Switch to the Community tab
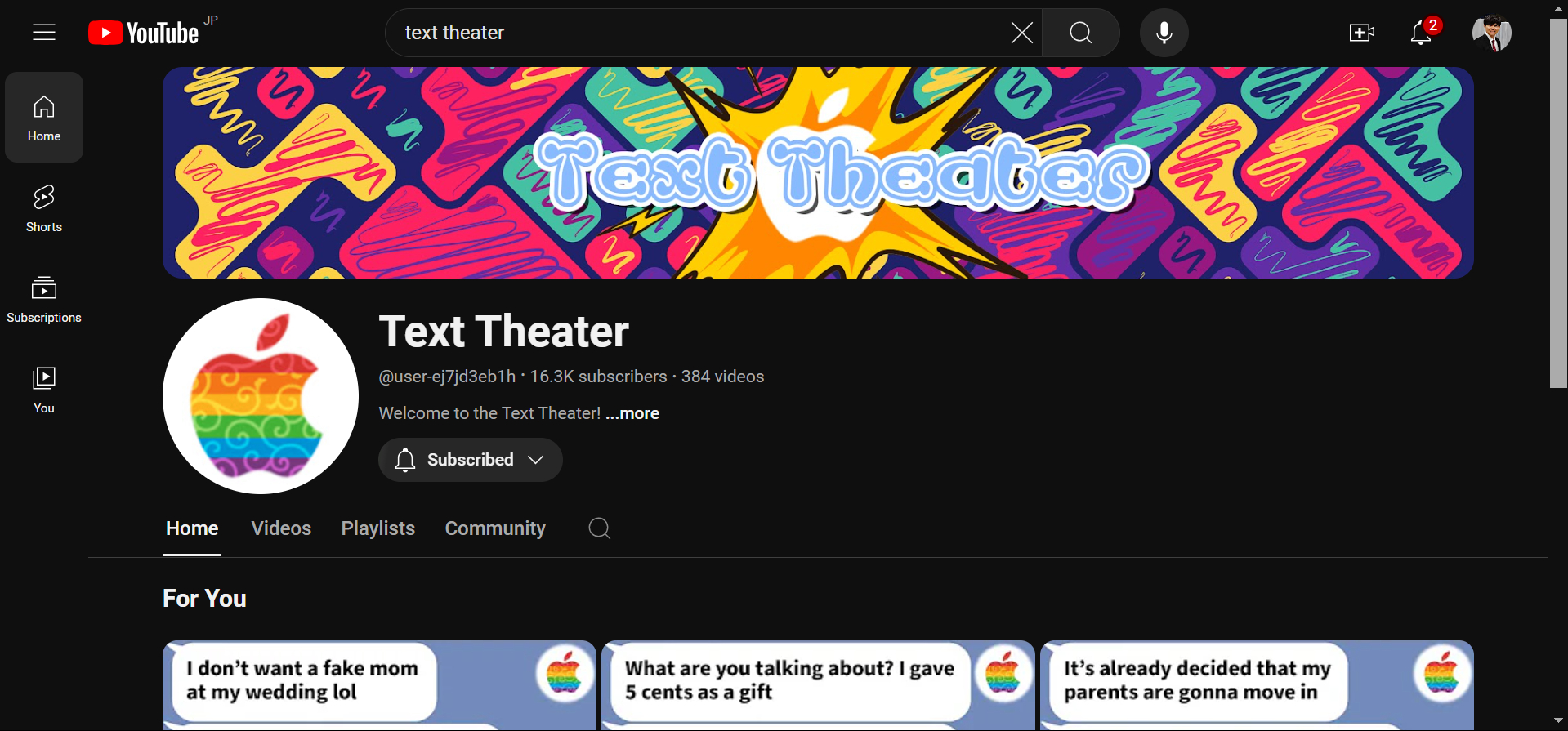This screenshot has width=1568, height=731. click(495, 528)
